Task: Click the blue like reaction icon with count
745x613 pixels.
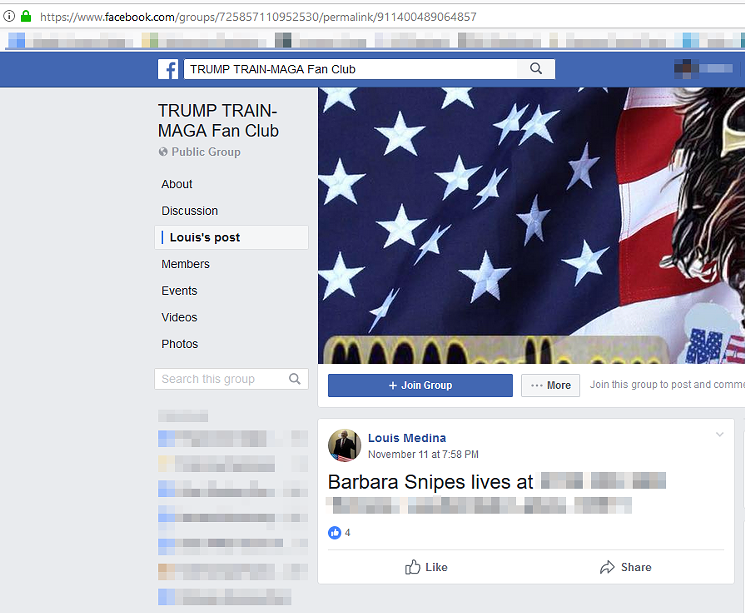Action: pyautogui.click(x=335, y=533)
